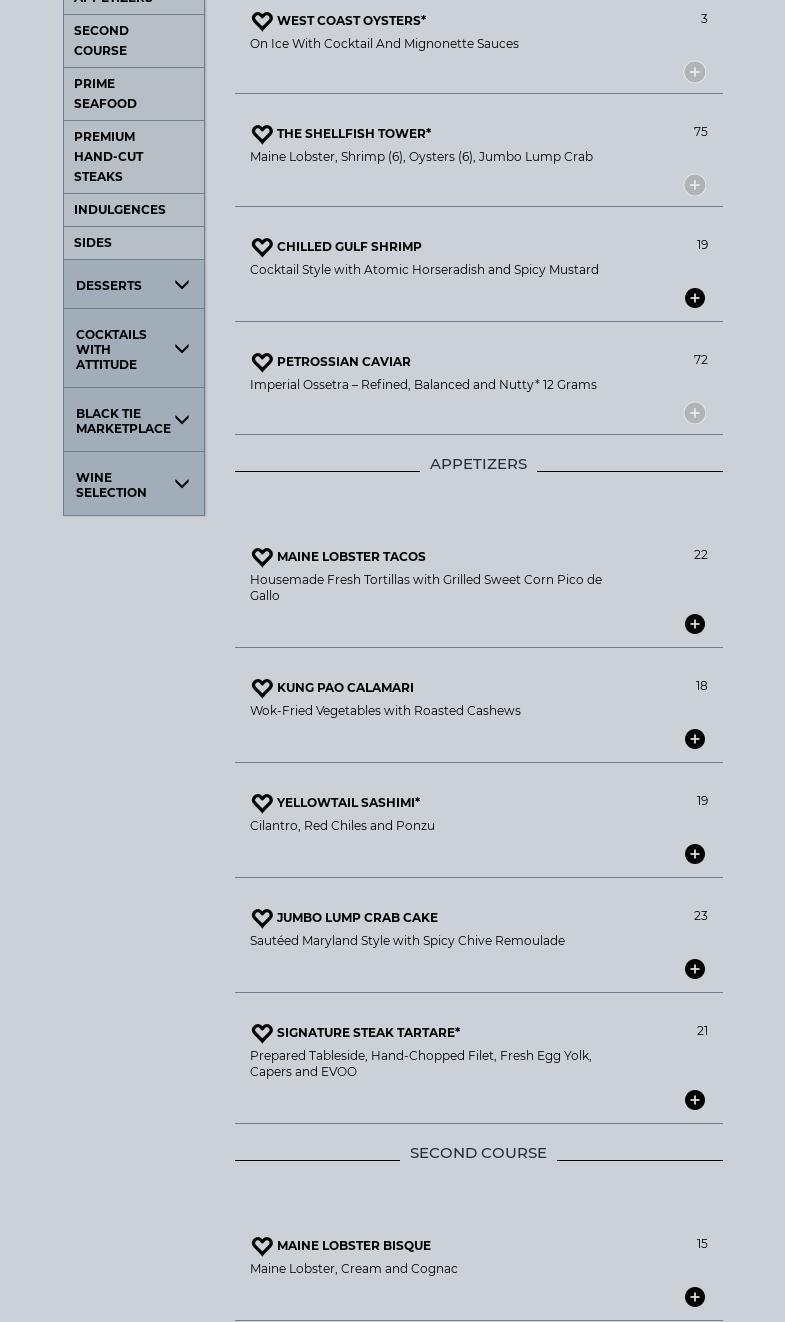
Task: Add Kung Pao Calamari with plus icon
Action: [x=695, y=739]
